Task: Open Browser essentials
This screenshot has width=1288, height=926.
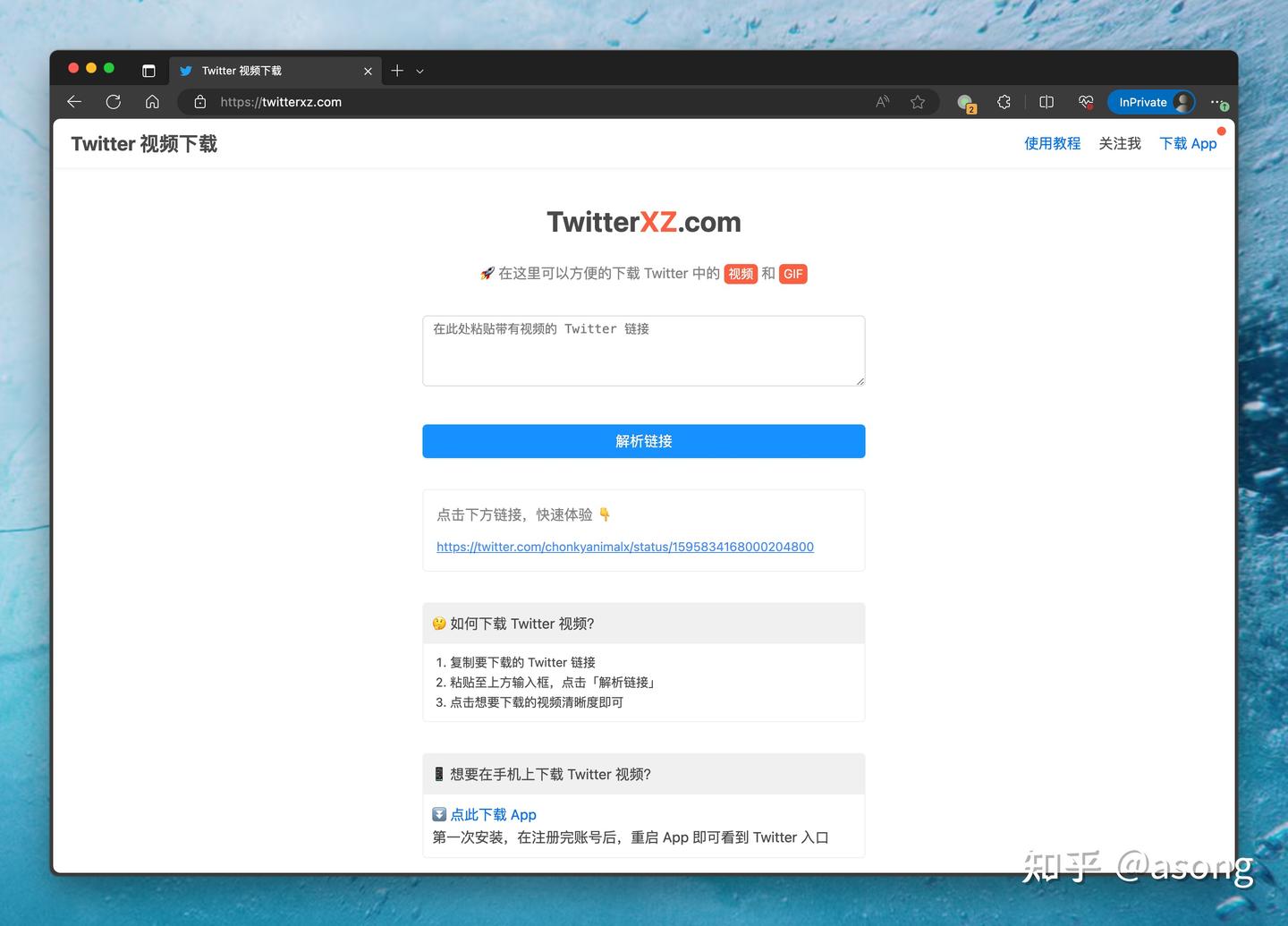Action: (1085, 101)
